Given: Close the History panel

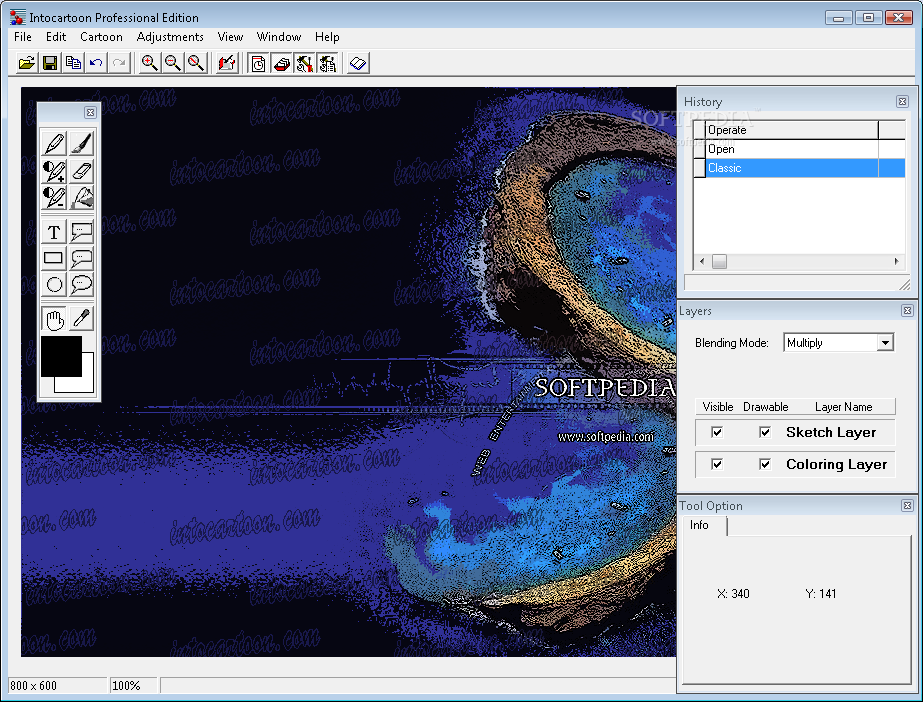Looking at the screenshot, I should 902,101.
